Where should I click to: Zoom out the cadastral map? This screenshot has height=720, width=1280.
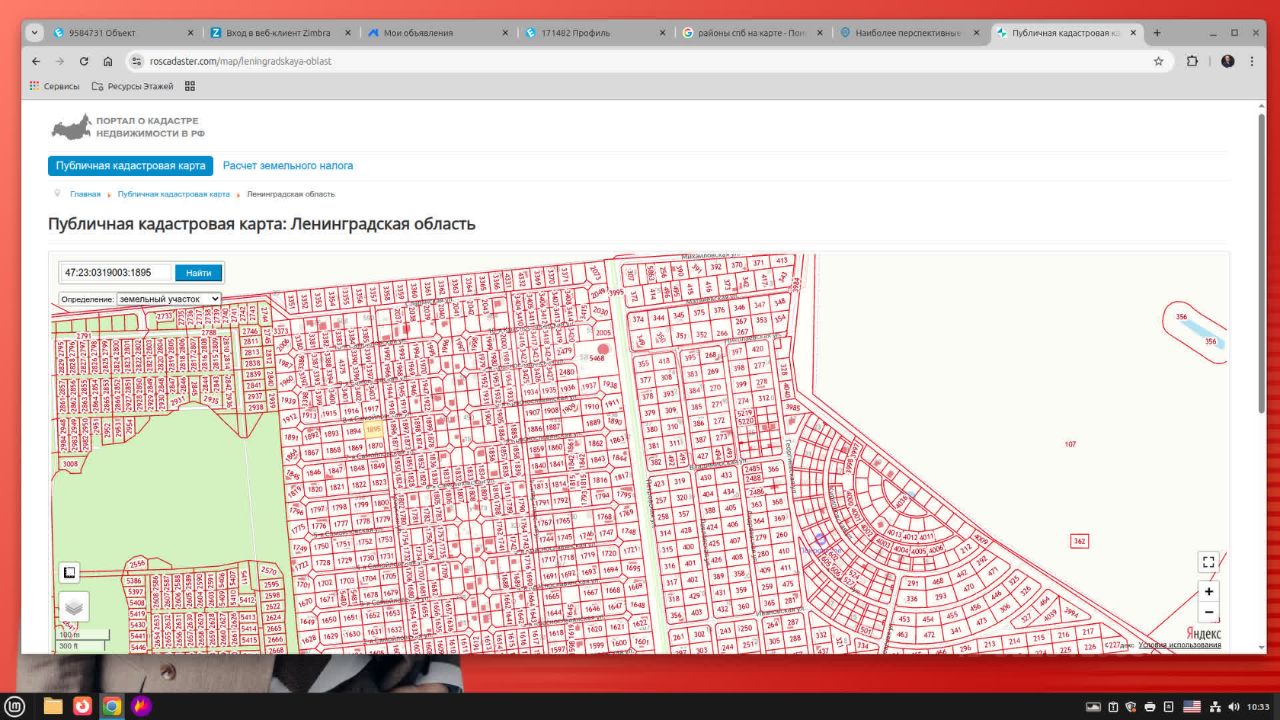click(1209, 612)
